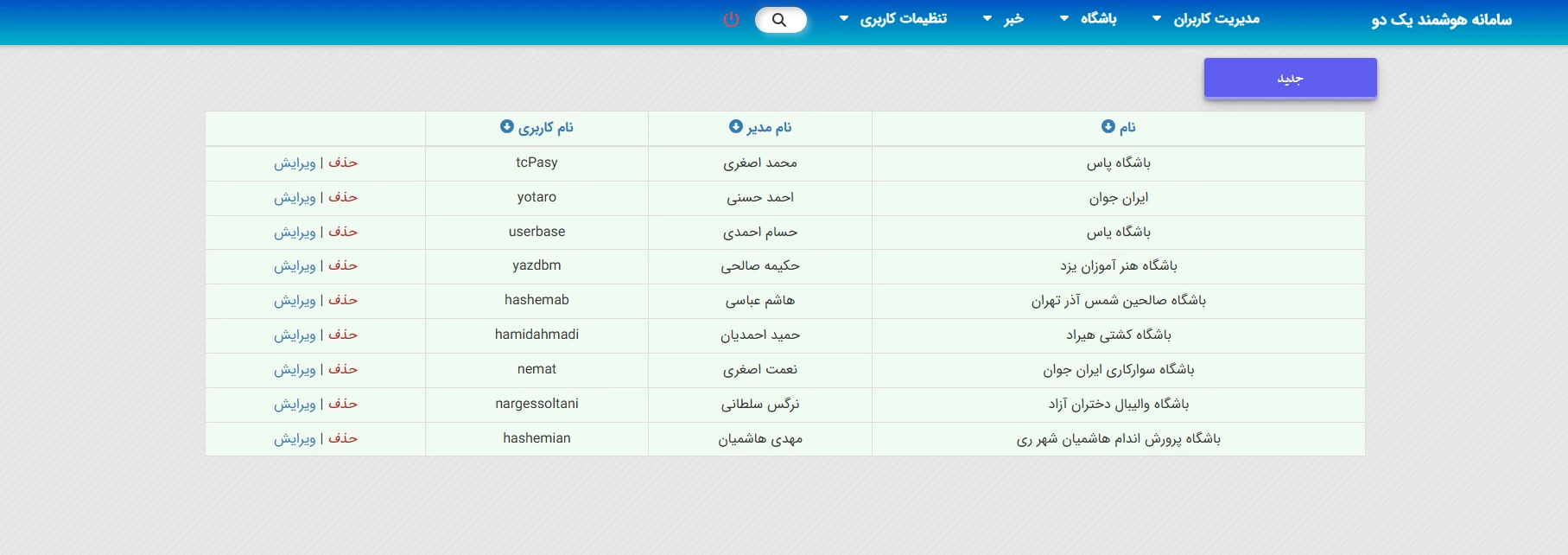Click the جدید button
Viewport: 1568px width, 555px height.
(1290, 78)
